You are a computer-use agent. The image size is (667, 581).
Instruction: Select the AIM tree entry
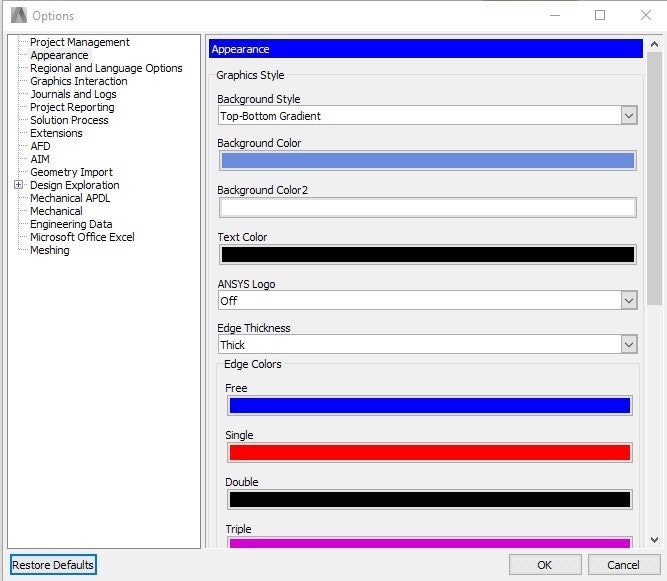pyautogui.click(x=40, y=159)
